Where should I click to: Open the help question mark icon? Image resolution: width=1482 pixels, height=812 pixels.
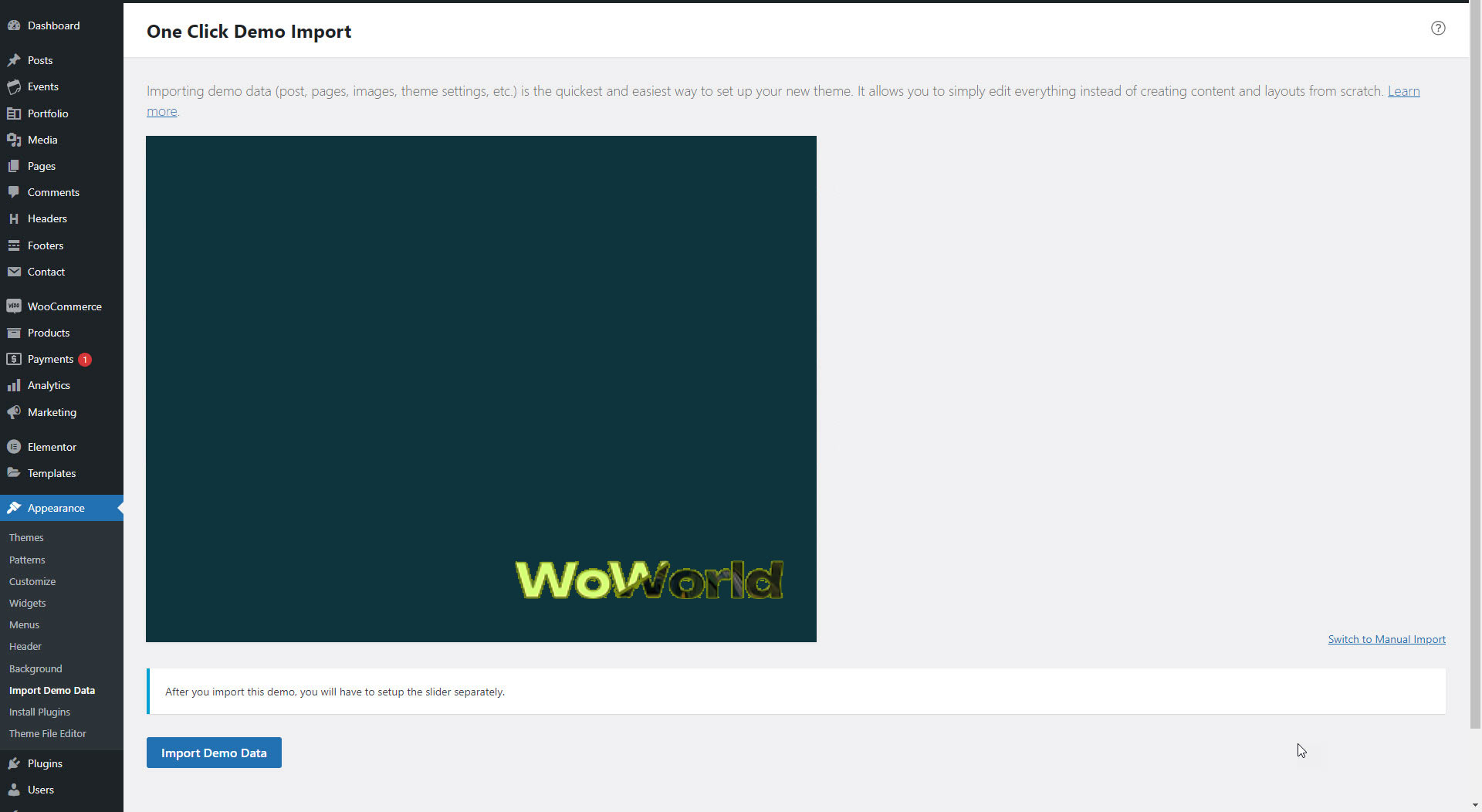click(x=1438, y=28)
